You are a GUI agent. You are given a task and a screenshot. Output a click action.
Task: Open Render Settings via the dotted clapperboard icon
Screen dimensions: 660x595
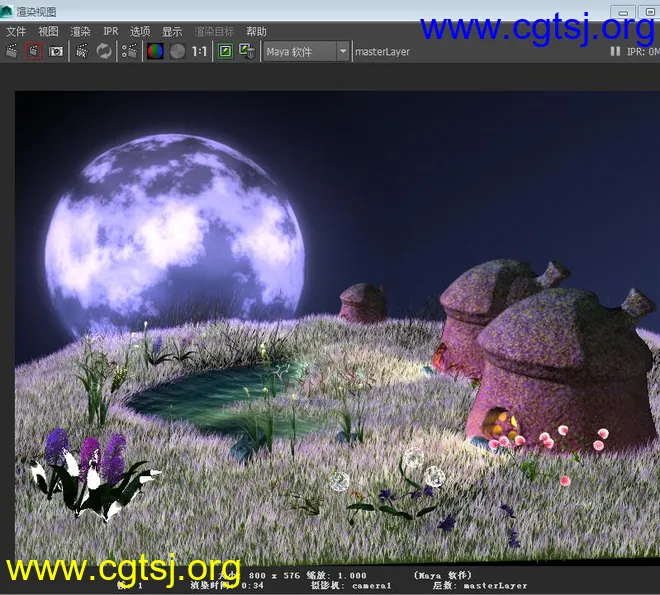click(x=130, y=51)
